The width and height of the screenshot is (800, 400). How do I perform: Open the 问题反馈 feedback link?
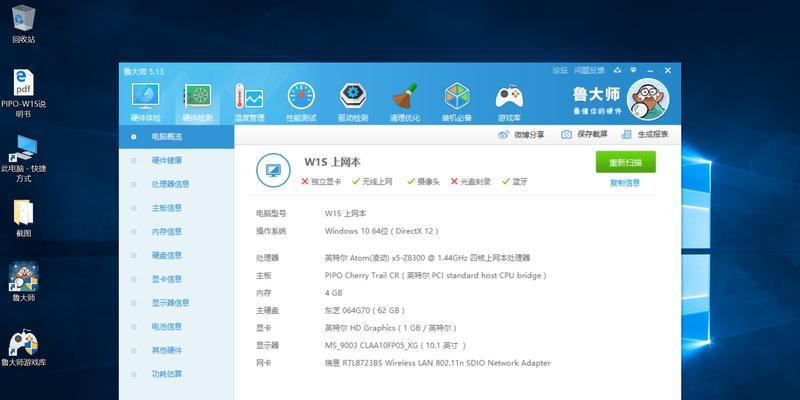589,70
